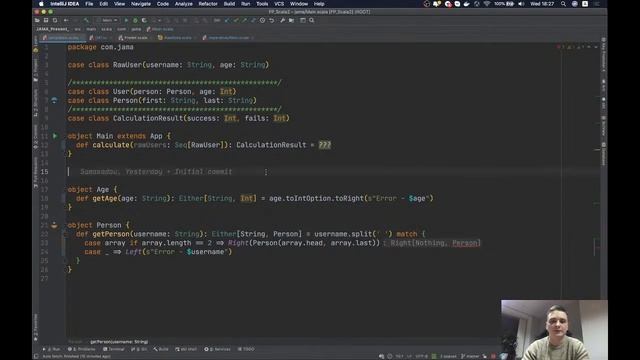
Task: Open the Favorites side panel tab
Action: pos(36,327)
